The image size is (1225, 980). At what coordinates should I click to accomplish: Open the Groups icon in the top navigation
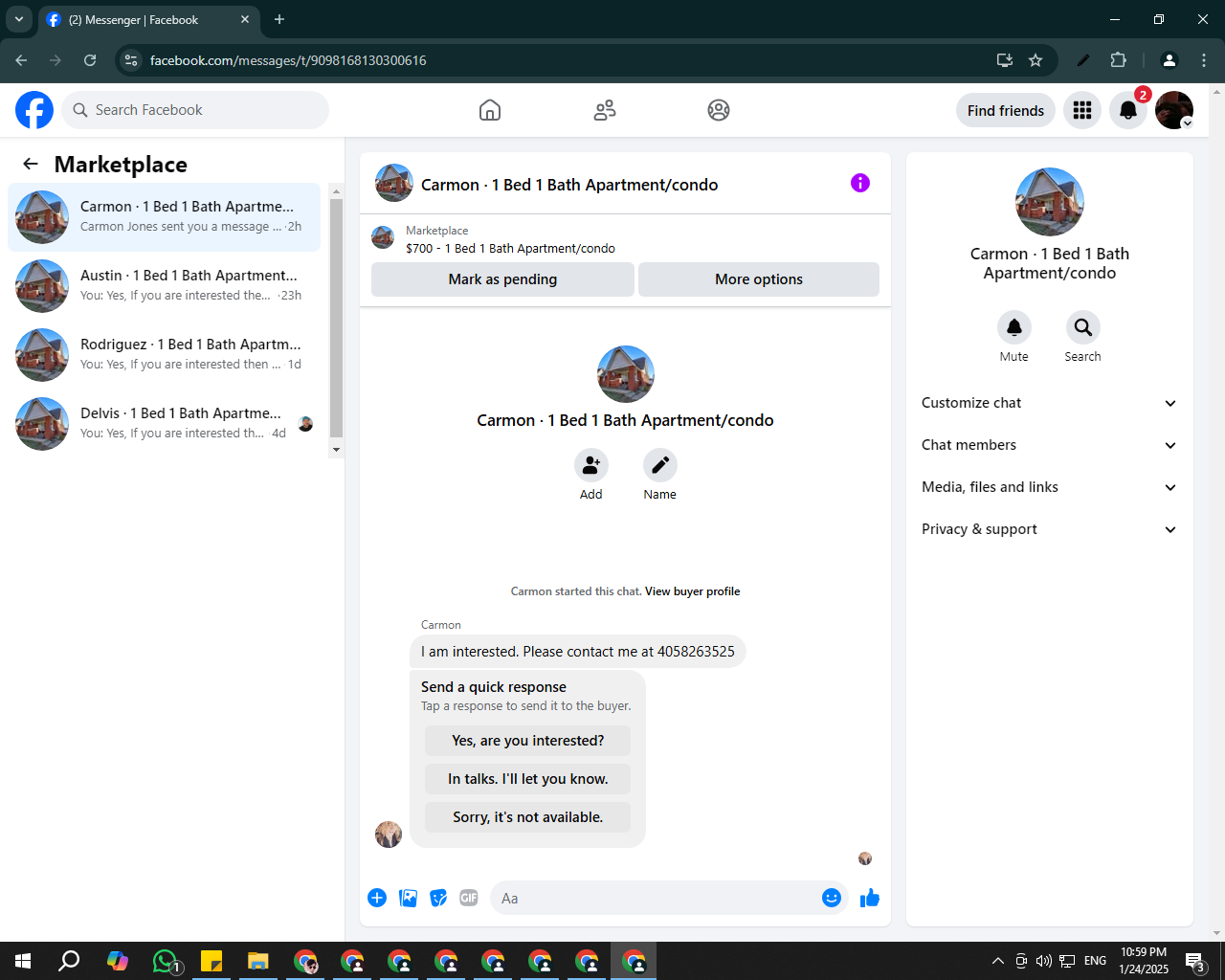pyautogui.click(x=719, y=110)
